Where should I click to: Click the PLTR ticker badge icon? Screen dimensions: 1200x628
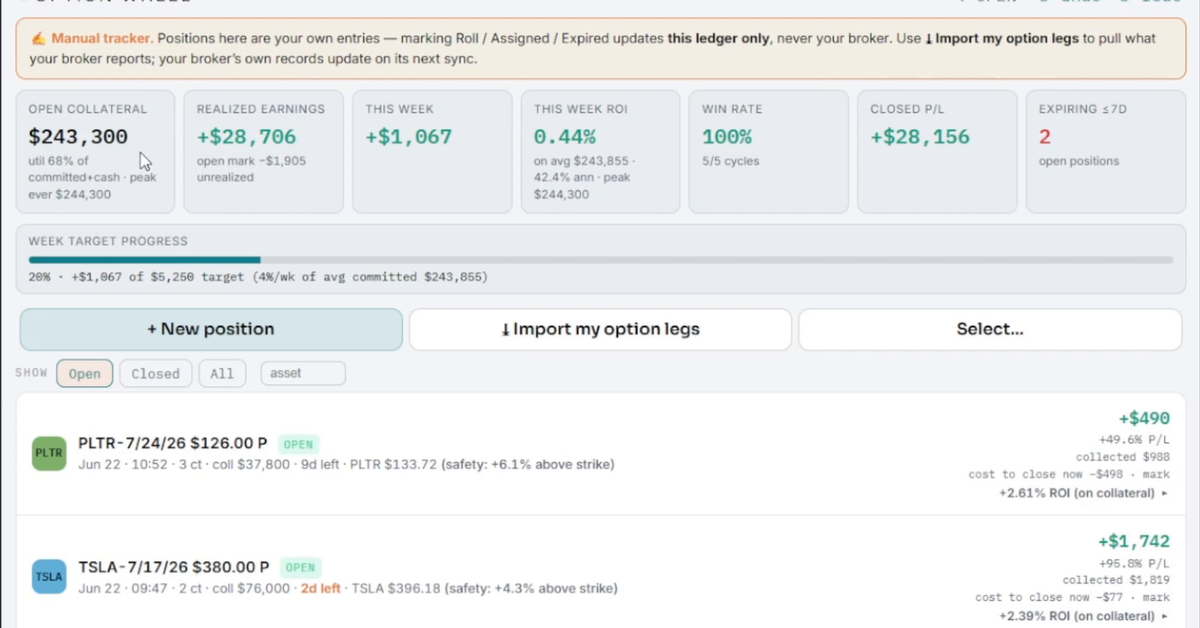(x=49, y=453)
